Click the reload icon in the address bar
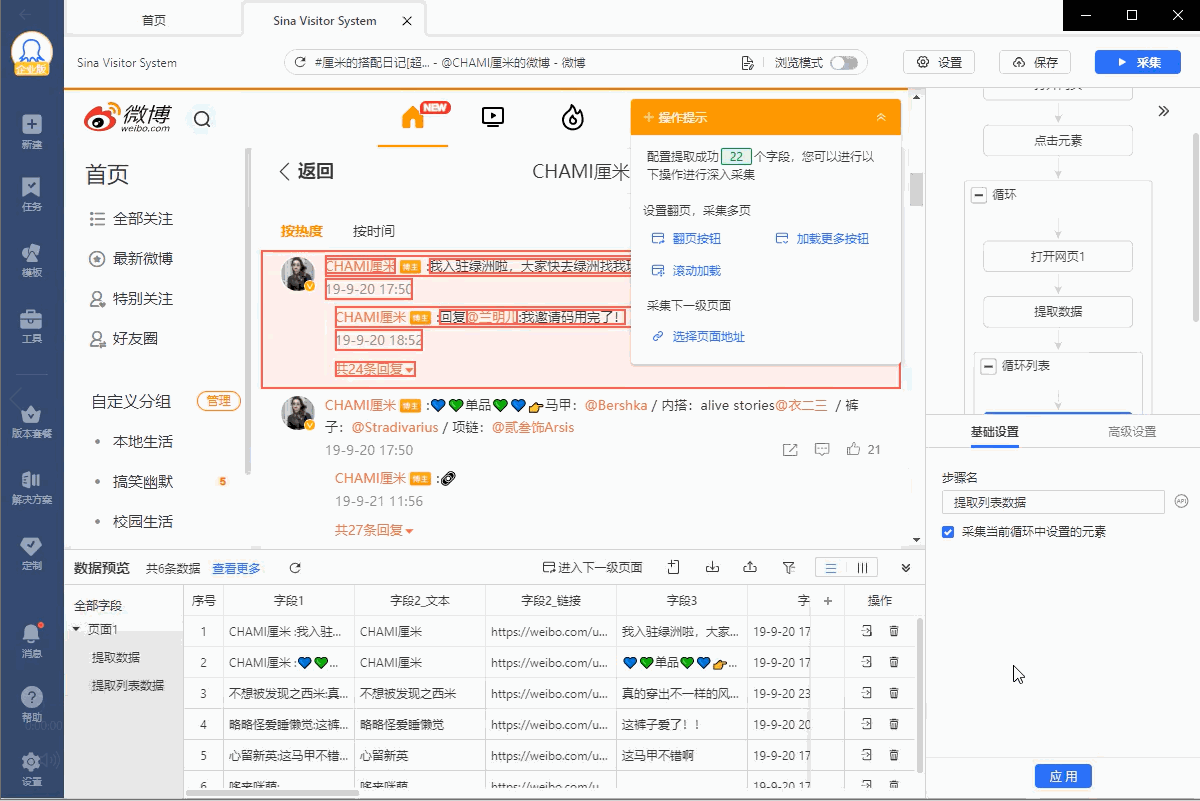The width and height of the screenshot is (1200, 801). pos(299,62)
